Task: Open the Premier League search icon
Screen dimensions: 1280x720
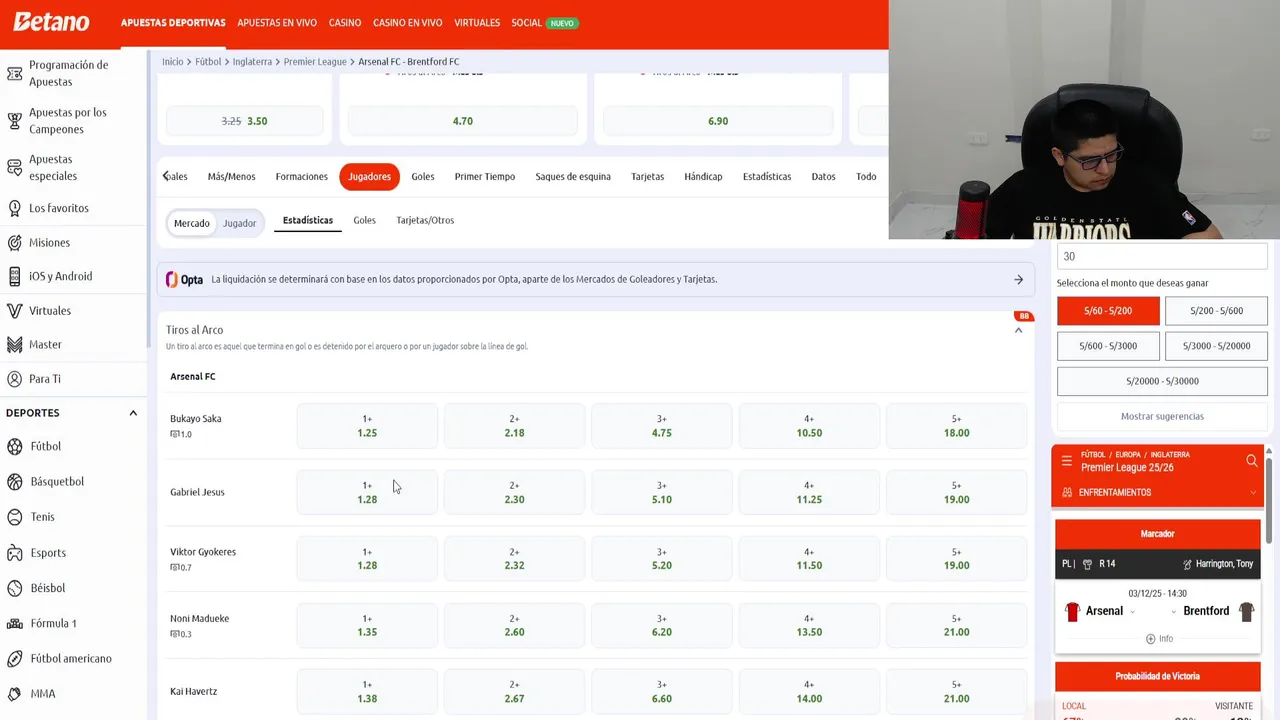Action: tap(1251, 461)
